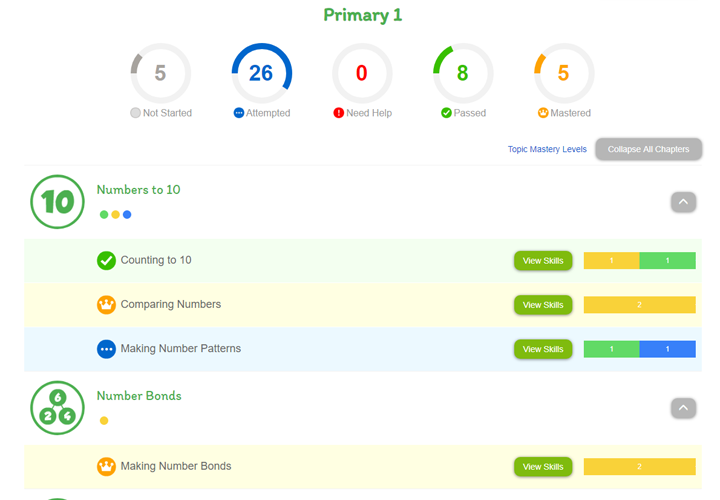Click the Number Bonds chapter icon
The width and height of the screenshot is (720, 500).
click(x=57, y=407)
